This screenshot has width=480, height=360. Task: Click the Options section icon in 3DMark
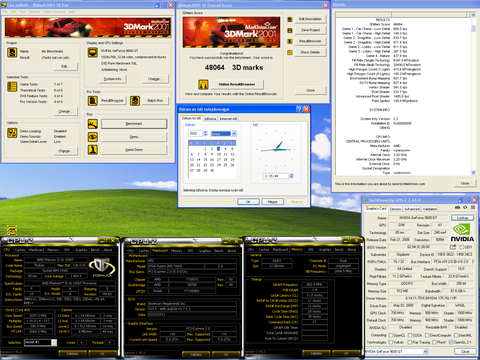12,133
